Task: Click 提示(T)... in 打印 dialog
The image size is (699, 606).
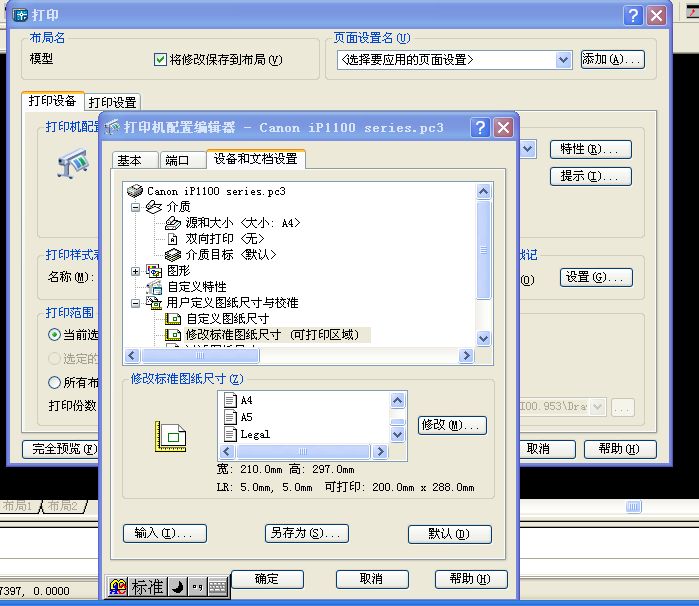Action: 590,176
